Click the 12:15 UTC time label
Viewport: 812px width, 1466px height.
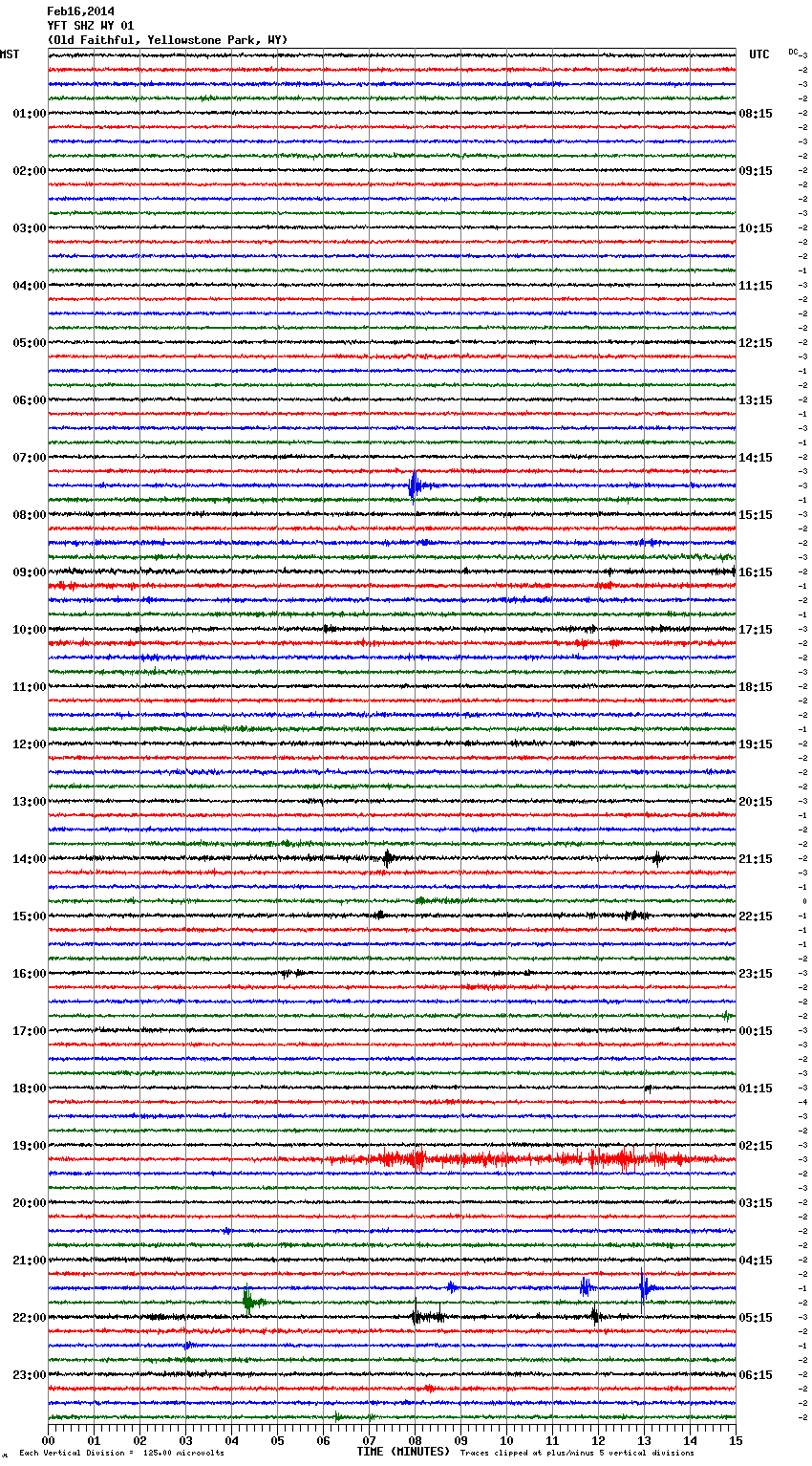pyautogui.click(x=756, y=343)
